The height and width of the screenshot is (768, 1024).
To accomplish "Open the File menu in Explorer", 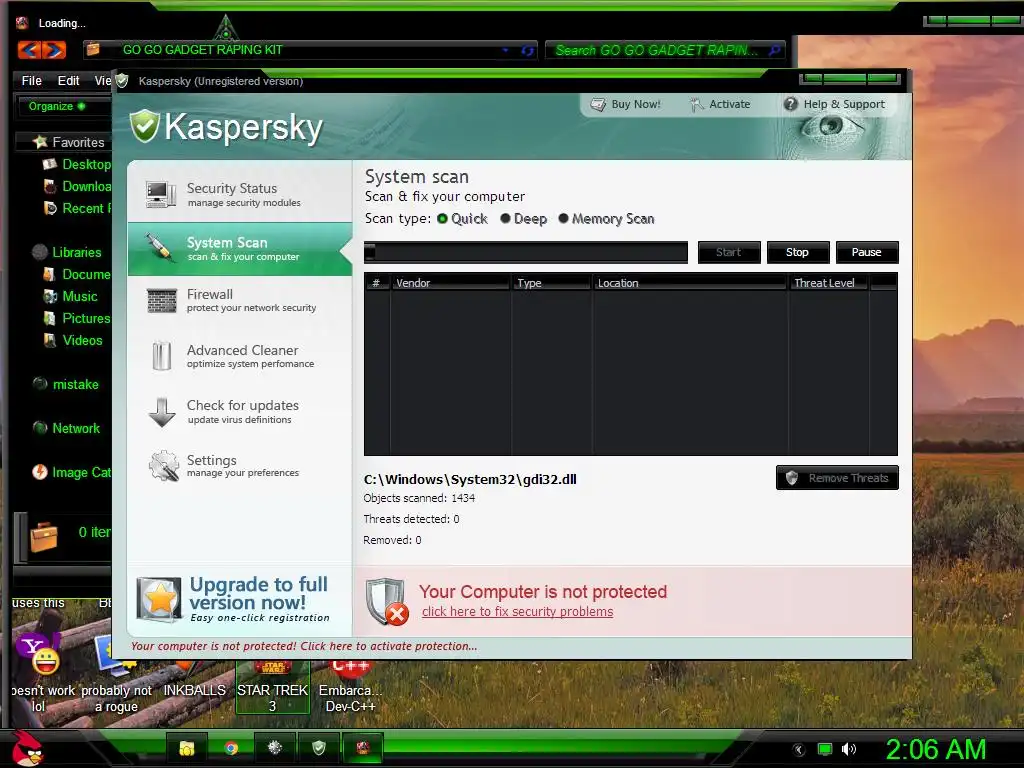I will click(31, 80).
